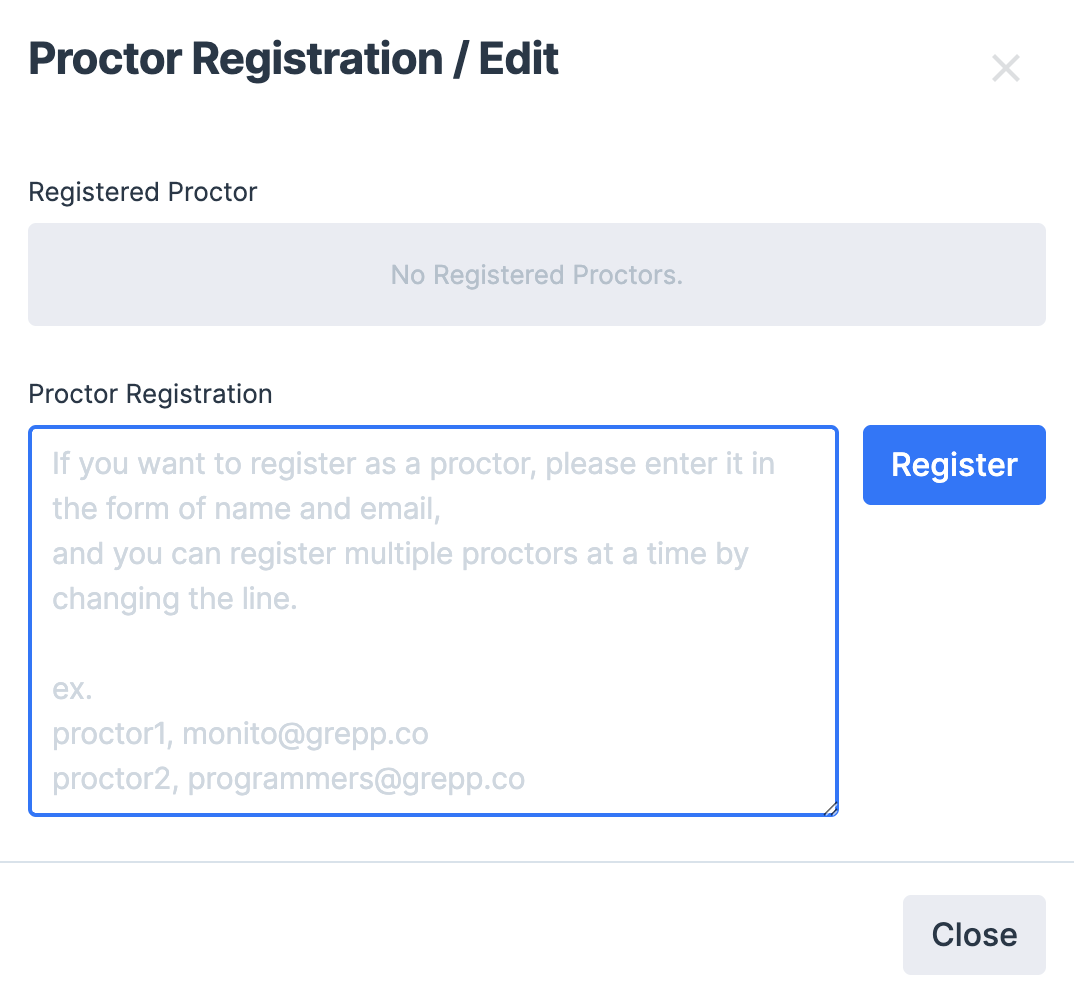Click the 'proctor1, monito@grepp.co' example line
The image size is (1074, 1002).
point(240,734)
